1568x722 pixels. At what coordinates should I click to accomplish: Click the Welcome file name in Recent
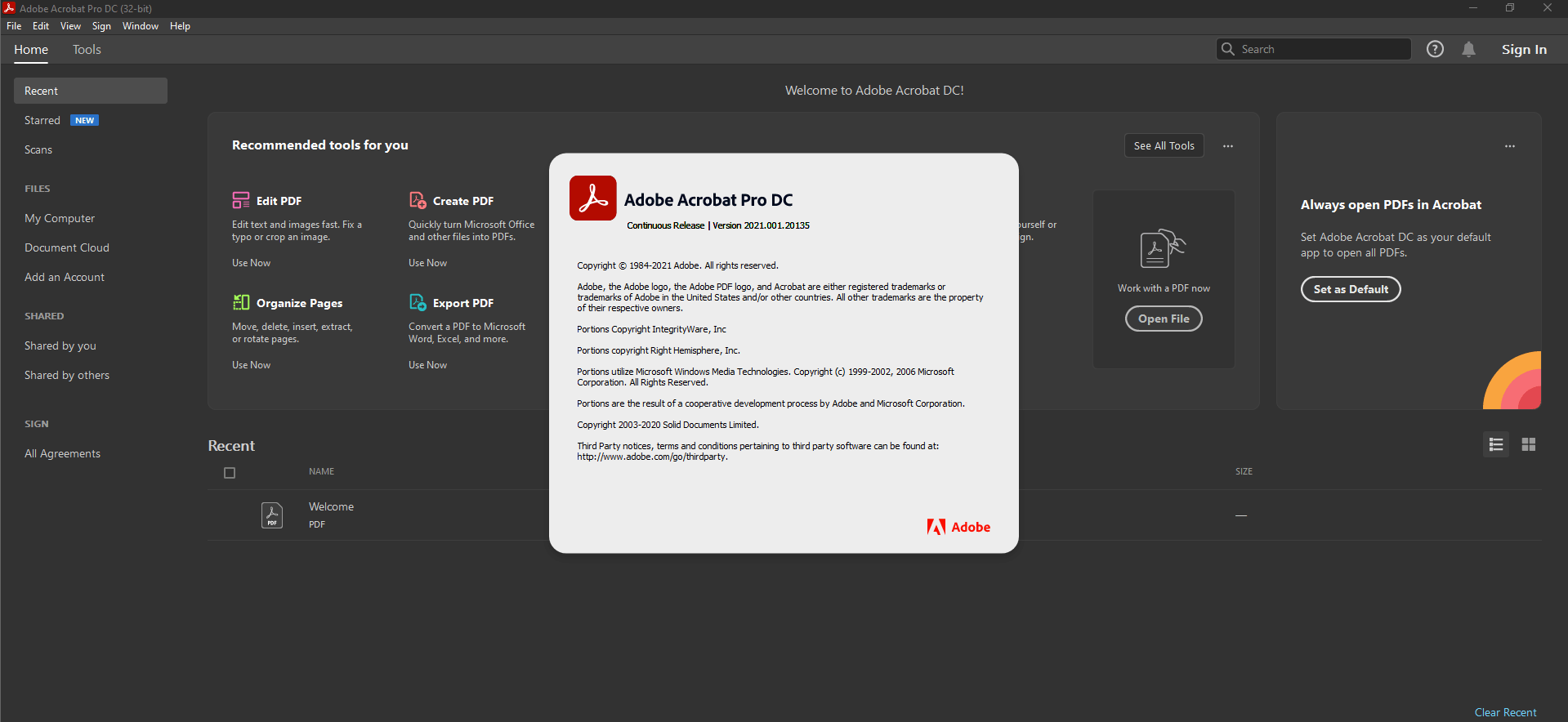point(331,506)
